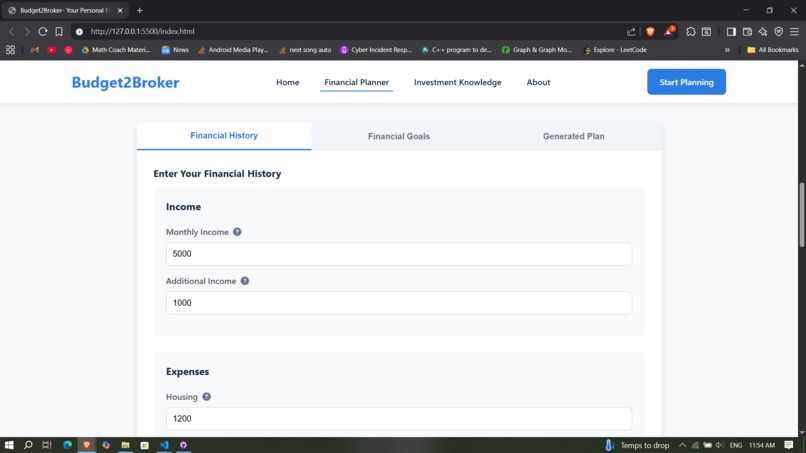Open File Explorer from the taskbar
The width and height of the screenshot is (806, 453).
click(x=125, y=445)
